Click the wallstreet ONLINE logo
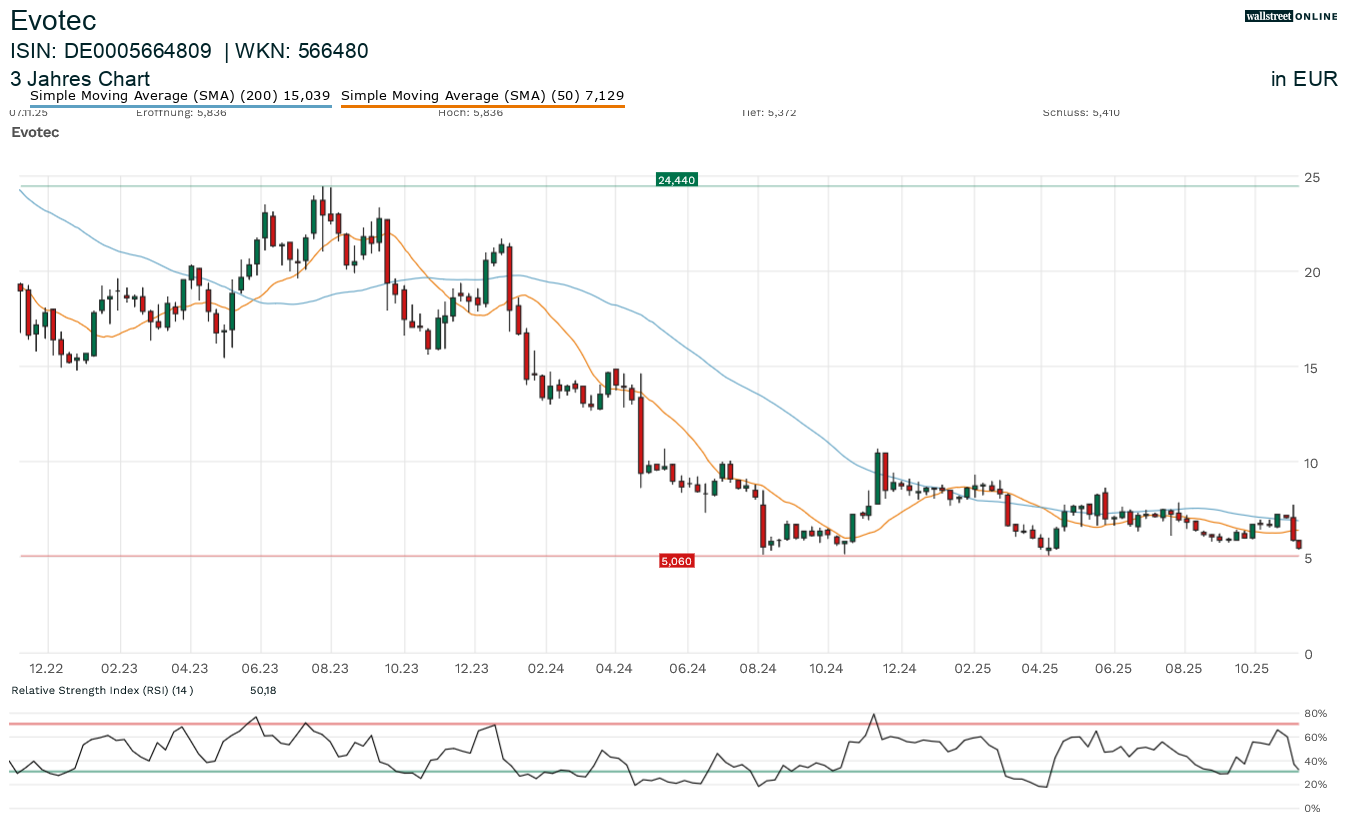Image resolution: width=1349 pixels, height=836 pixels. [x=1290, y=16]
